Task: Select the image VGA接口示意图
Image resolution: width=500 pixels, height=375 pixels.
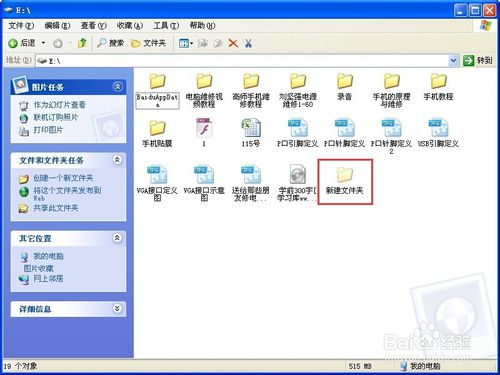Action: pos(204,183)
